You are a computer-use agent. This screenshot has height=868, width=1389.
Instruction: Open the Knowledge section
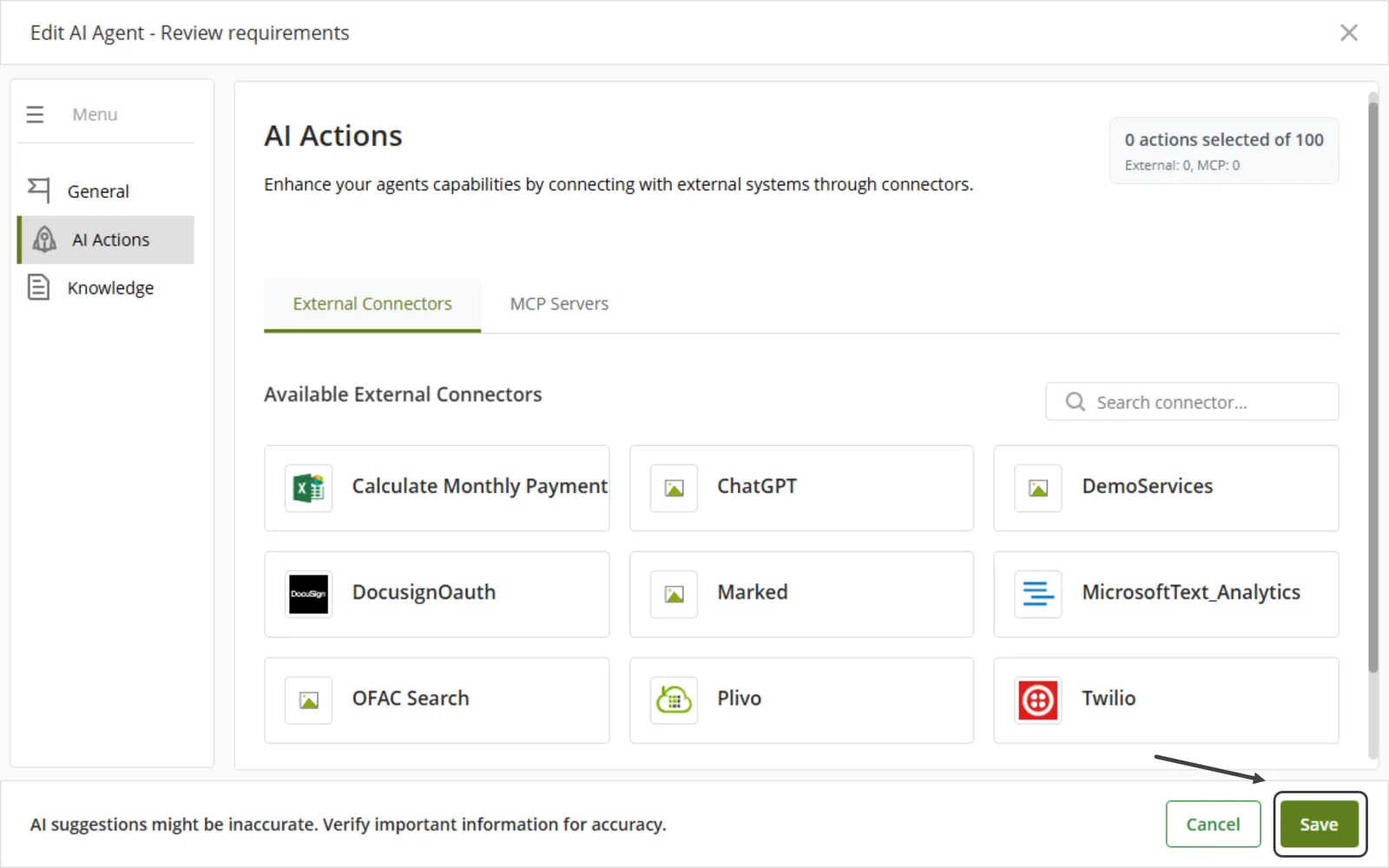click(x=106, y=287)
